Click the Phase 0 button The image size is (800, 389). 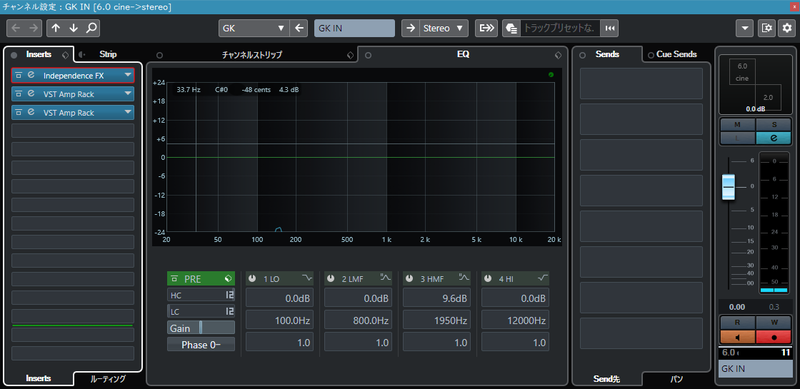(201, 345)
